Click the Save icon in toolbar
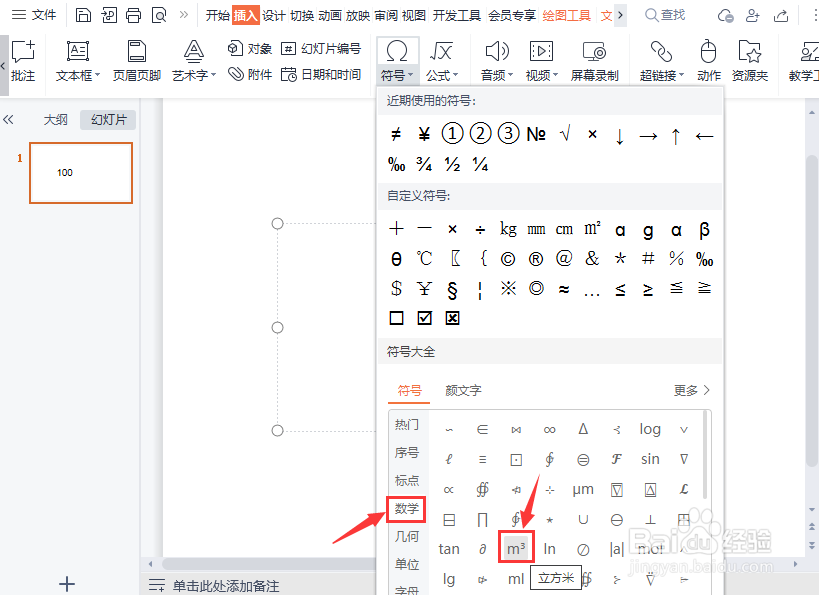 coord(83,15)
